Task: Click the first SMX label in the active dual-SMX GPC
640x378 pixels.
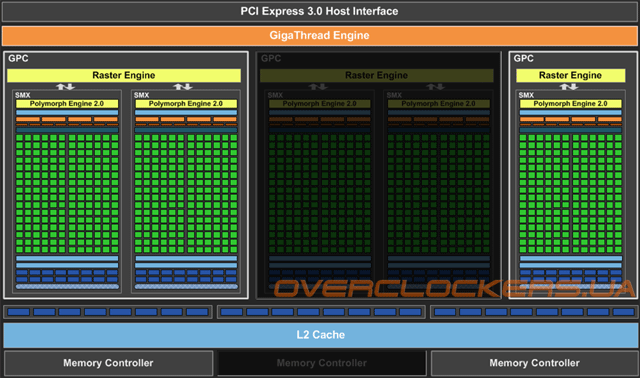Action: pyautogui.click(x=23, y=95)
